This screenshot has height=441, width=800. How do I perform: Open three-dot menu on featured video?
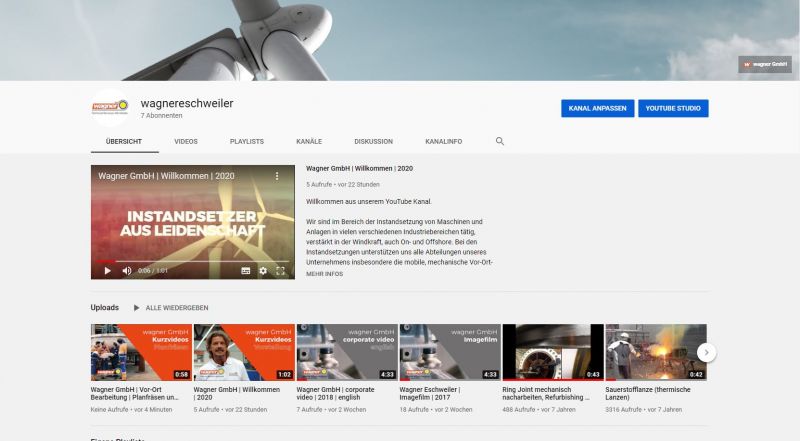click(x=277, y=176)
